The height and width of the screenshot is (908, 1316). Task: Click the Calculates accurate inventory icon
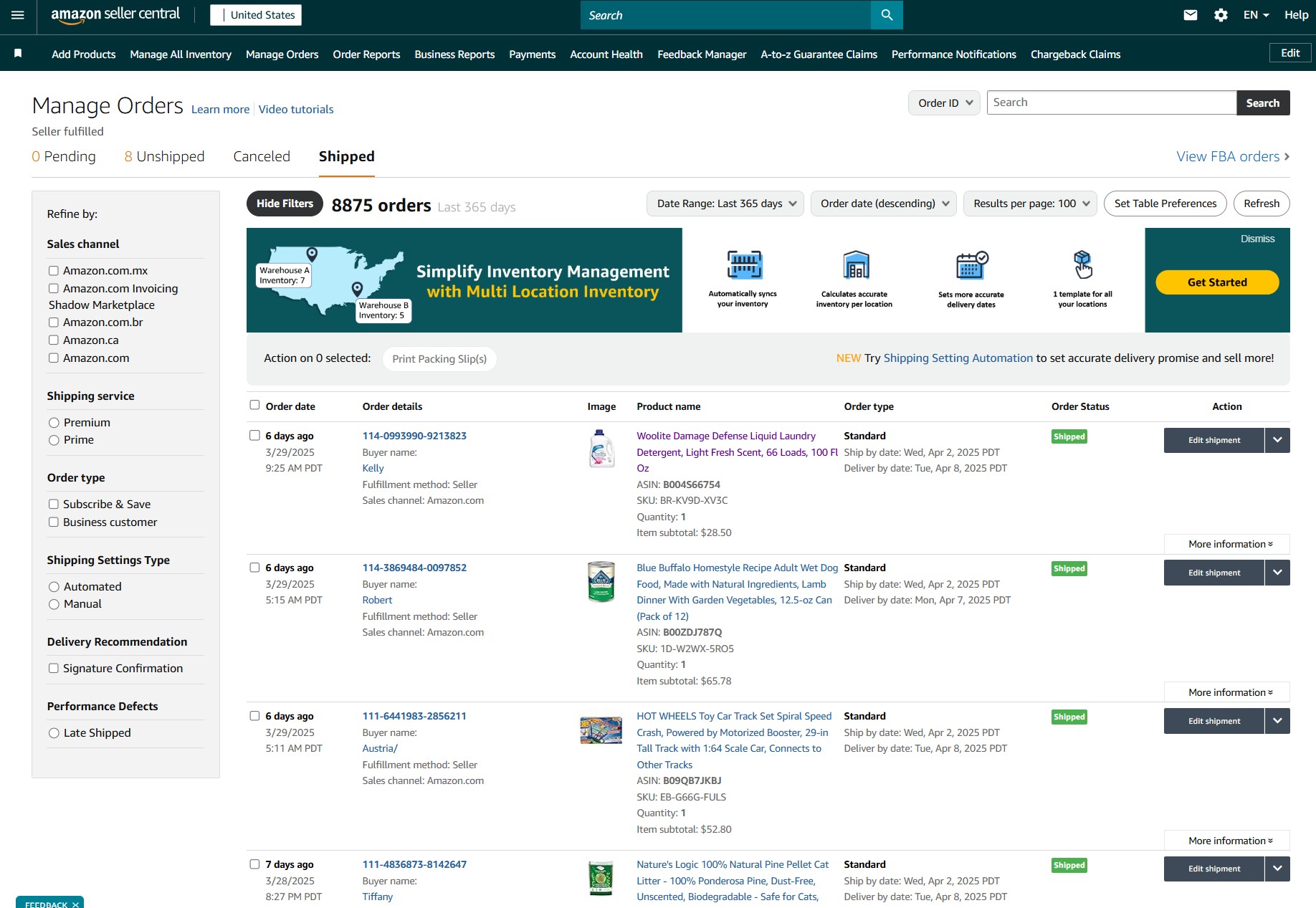856,265
